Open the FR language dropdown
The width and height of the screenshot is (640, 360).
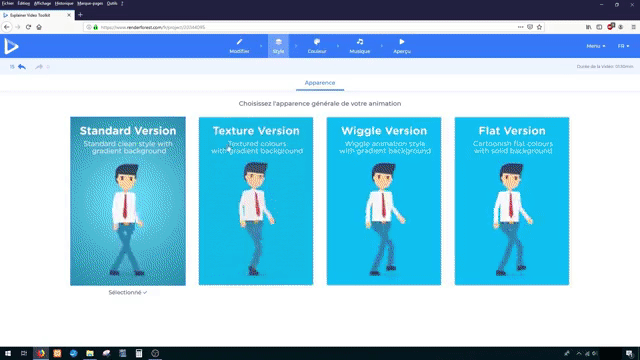tap(623, 46)
